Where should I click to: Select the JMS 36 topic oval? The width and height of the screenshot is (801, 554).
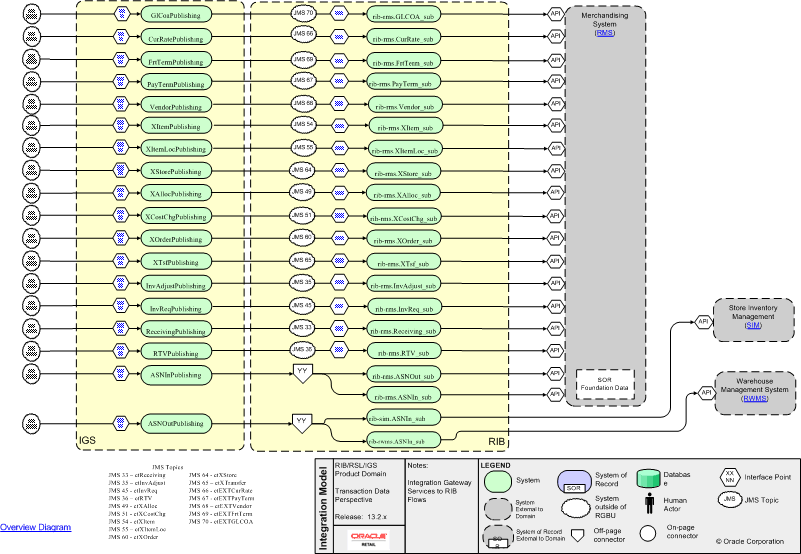(x=302, y=350)
